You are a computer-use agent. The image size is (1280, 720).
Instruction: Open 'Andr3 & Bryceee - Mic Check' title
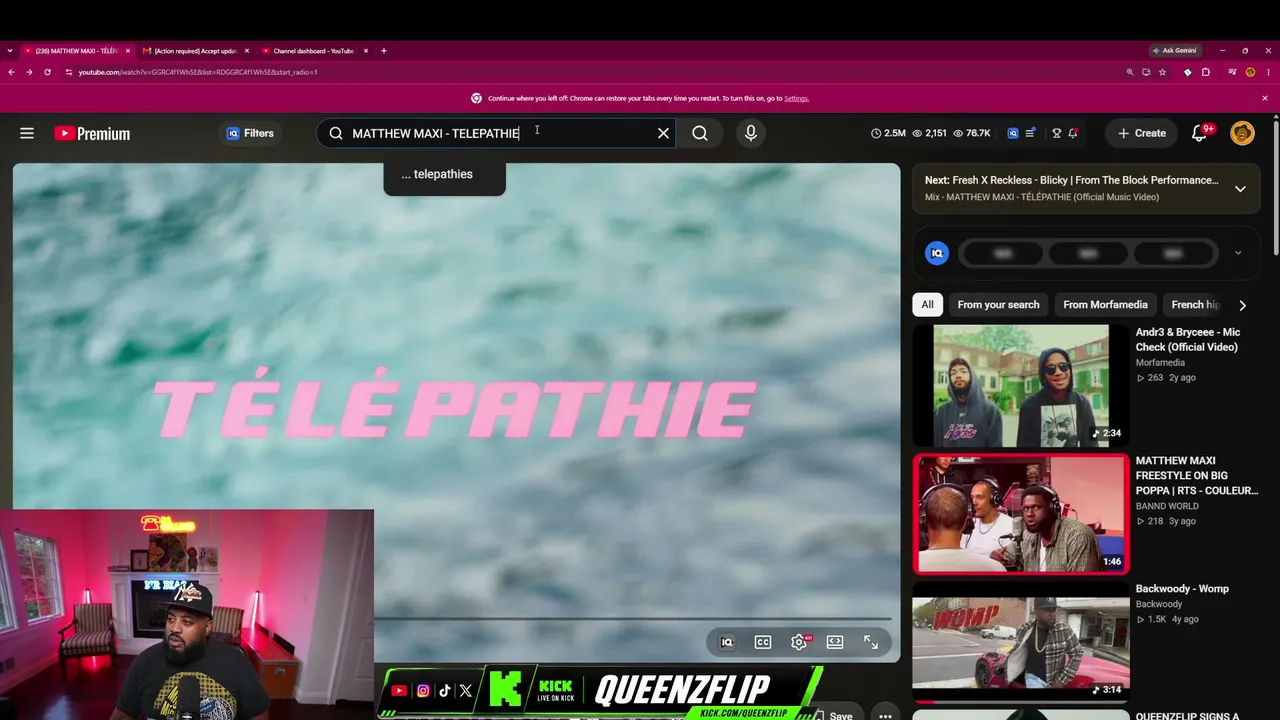tap(1187, 339)
